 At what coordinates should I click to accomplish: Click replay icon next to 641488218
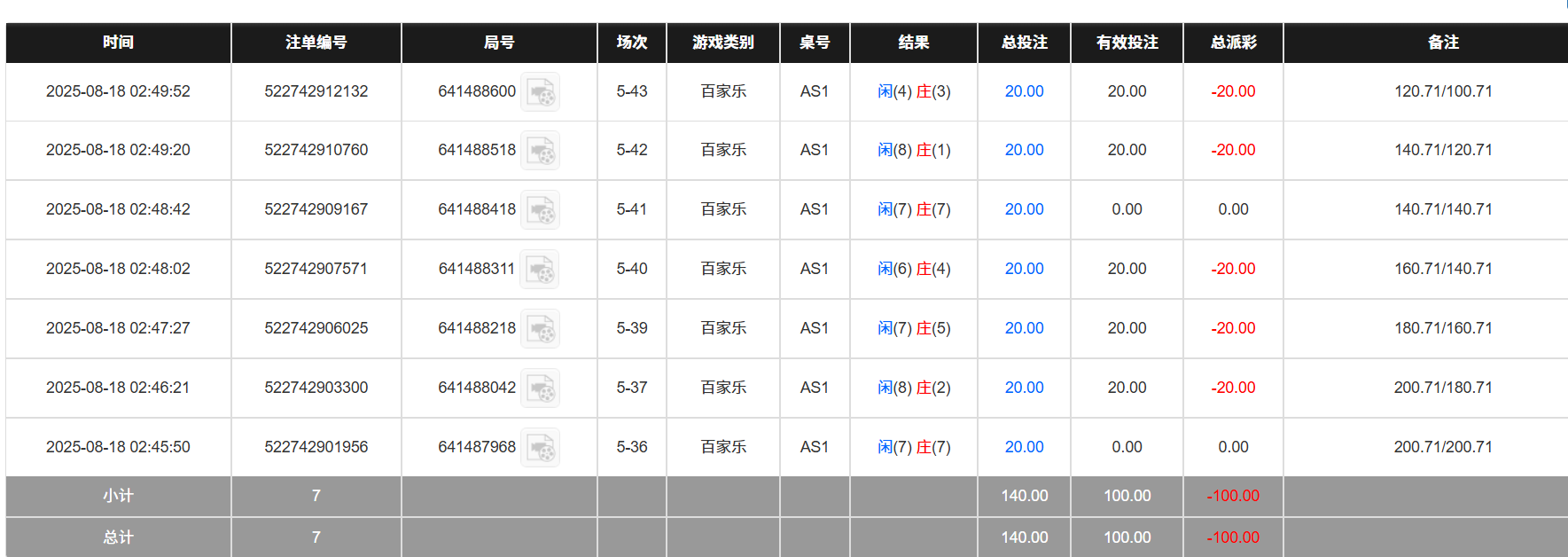tap(540, 329)
